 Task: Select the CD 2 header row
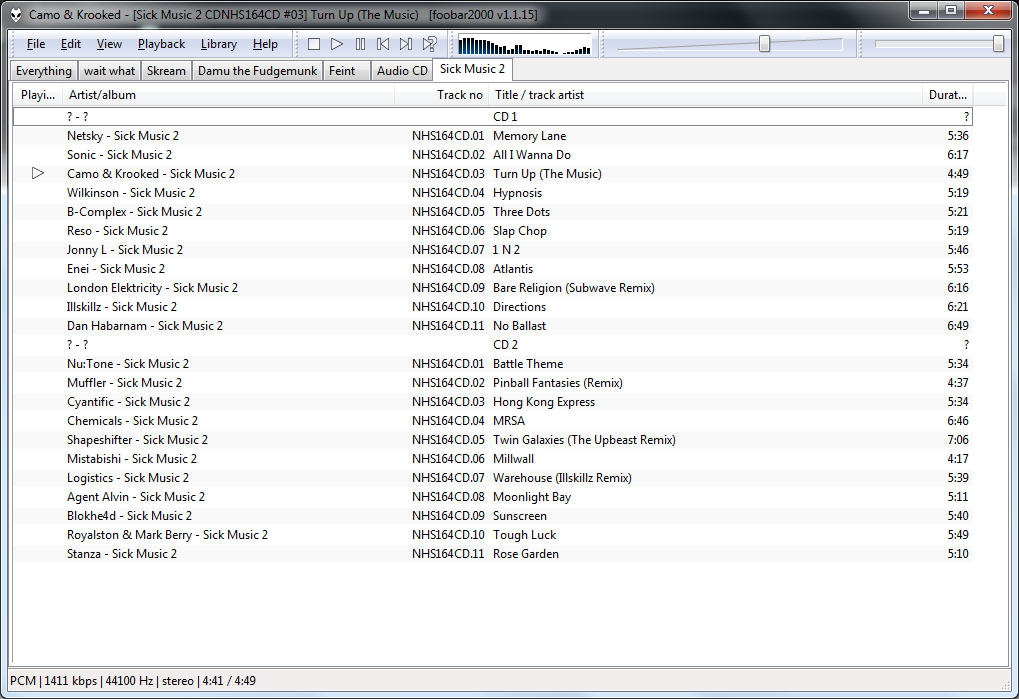tap(493, 345)
